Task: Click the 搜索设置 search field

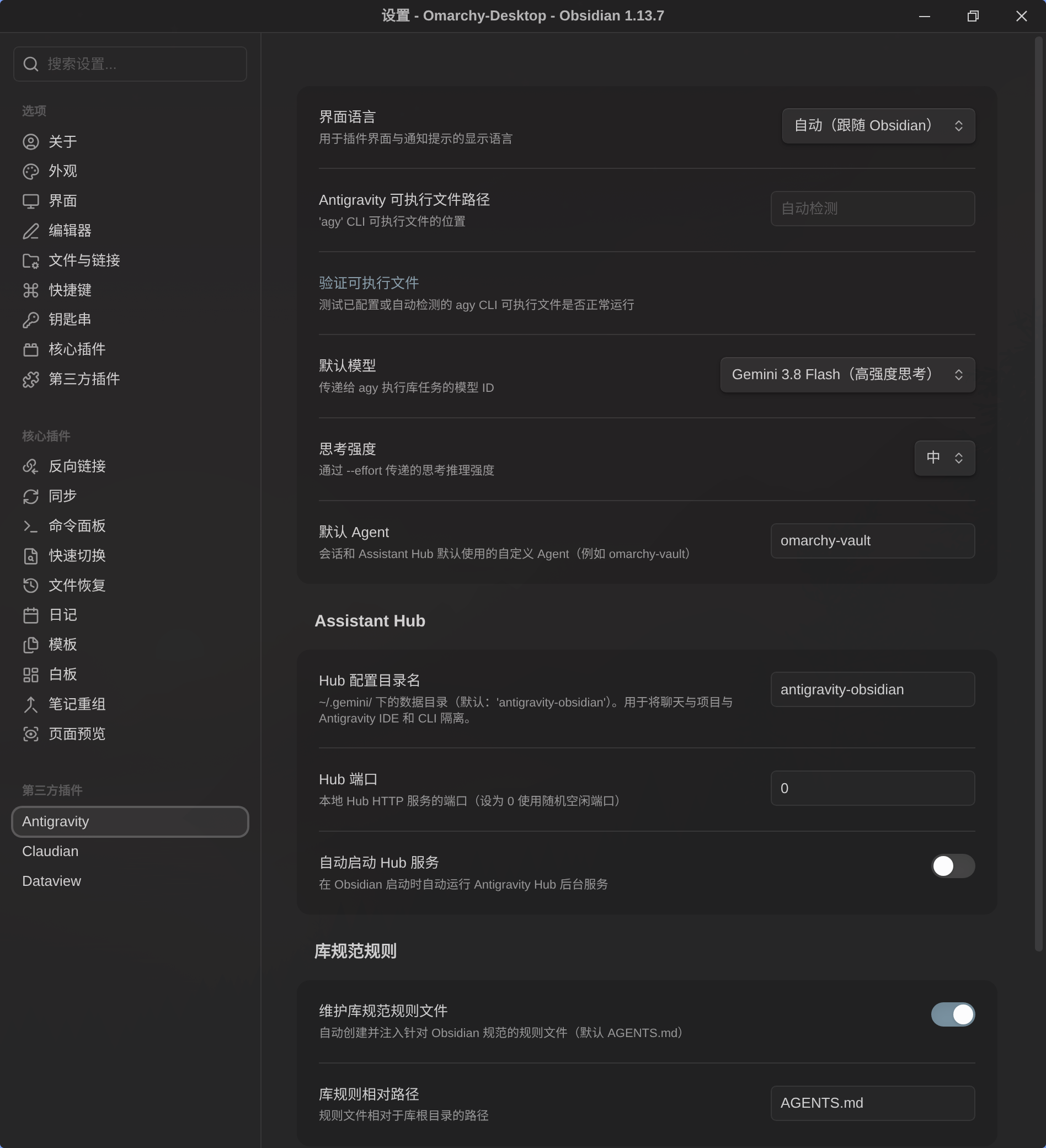Action: [130, 65]
